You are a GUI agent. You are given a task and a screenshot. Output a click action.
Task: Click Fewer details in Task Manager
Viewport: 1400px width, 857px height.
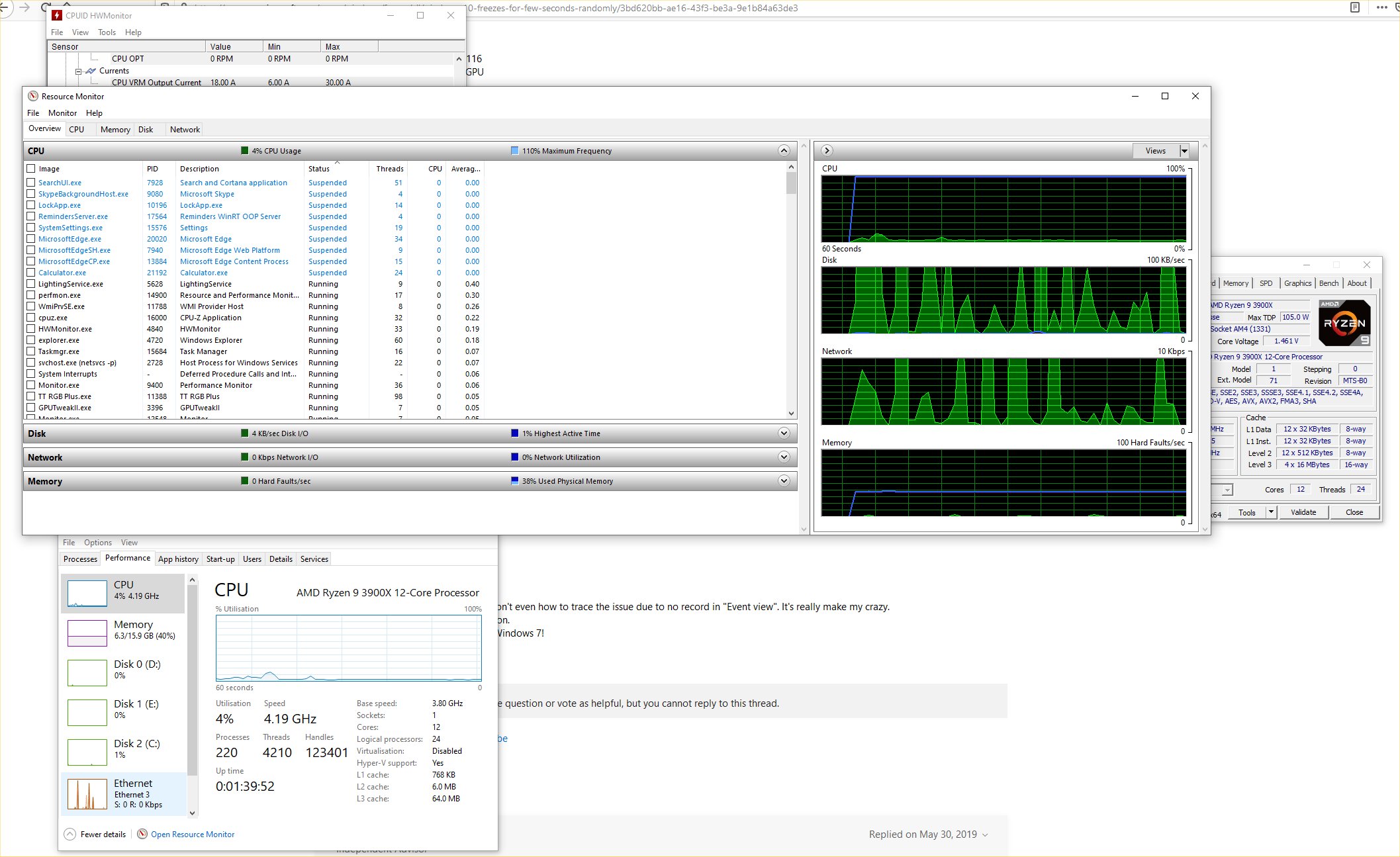[103, 834]
